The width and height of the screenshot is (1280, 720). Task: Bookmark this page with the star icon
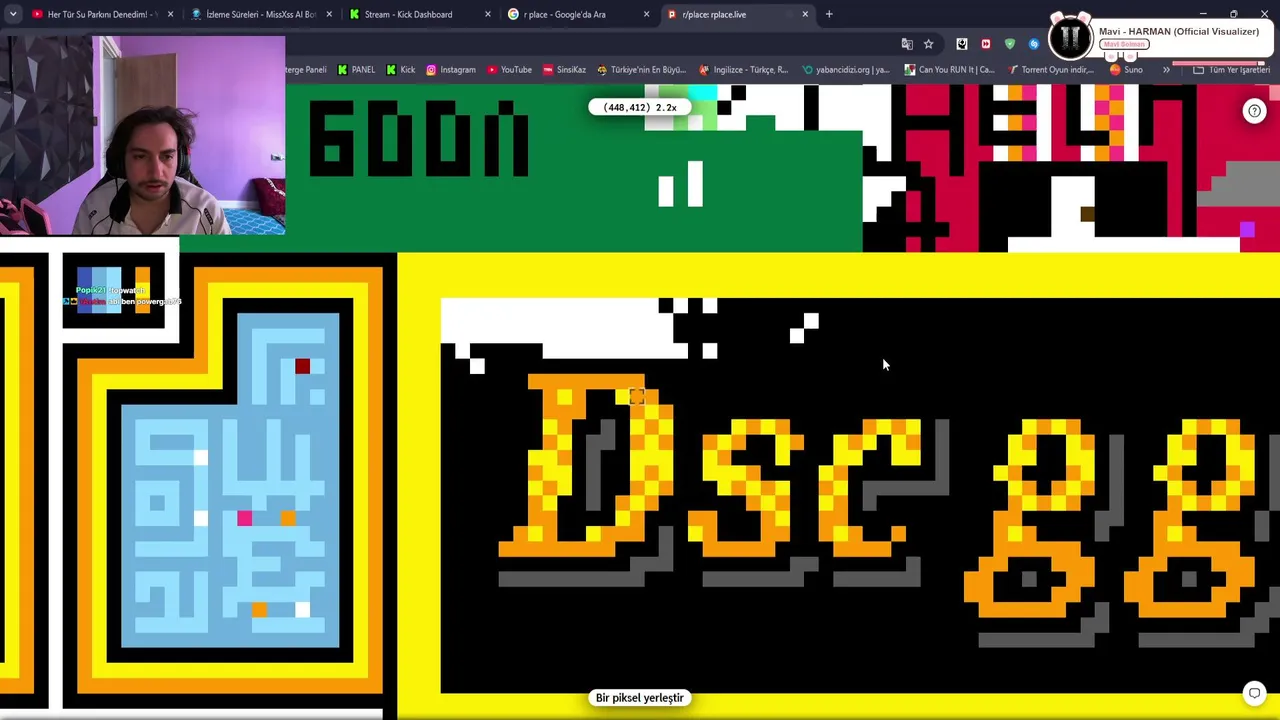coord(928,44)
